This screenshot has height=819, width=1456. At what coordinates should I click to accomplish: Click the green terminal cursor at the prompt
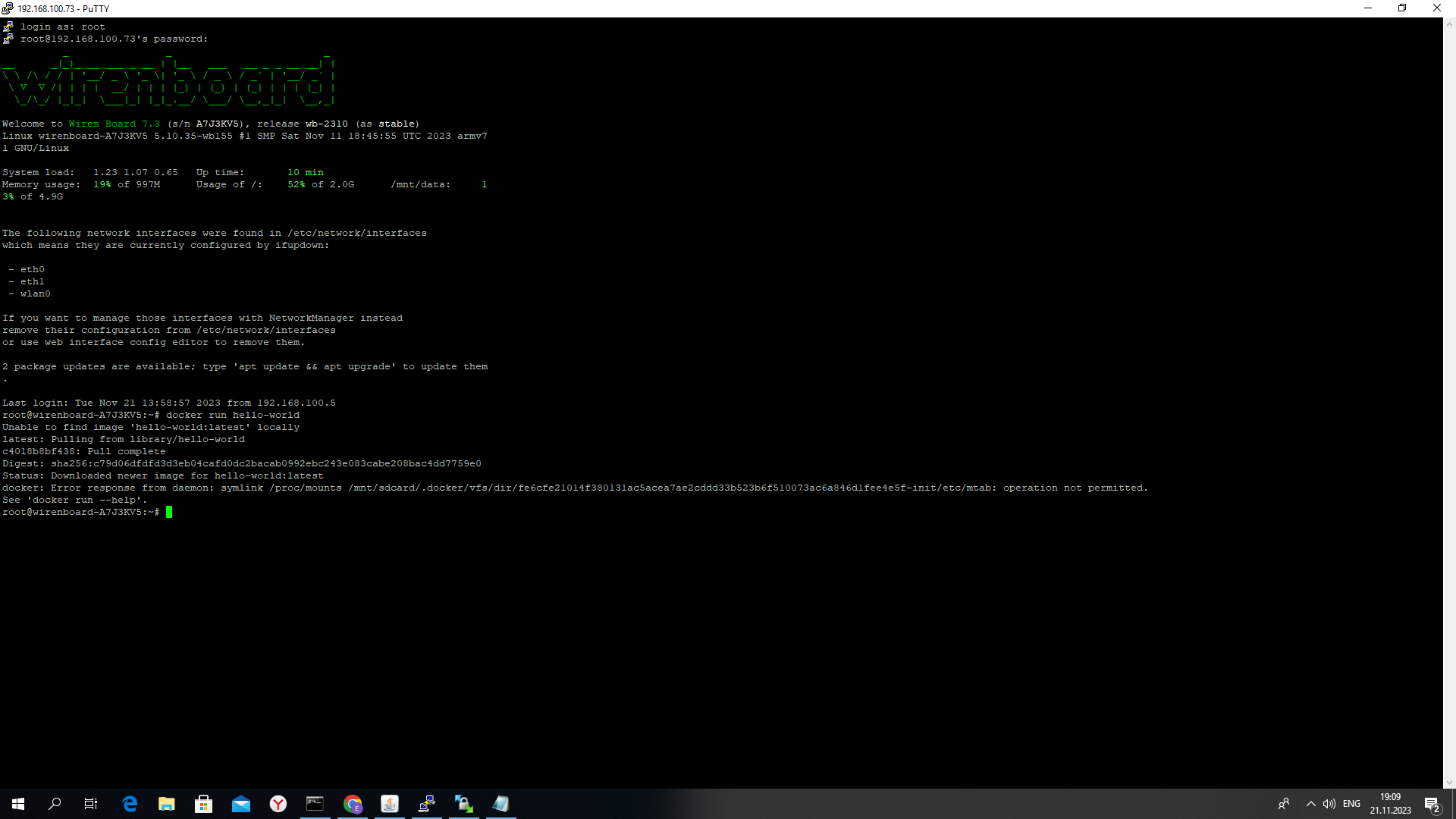point(169,512)
